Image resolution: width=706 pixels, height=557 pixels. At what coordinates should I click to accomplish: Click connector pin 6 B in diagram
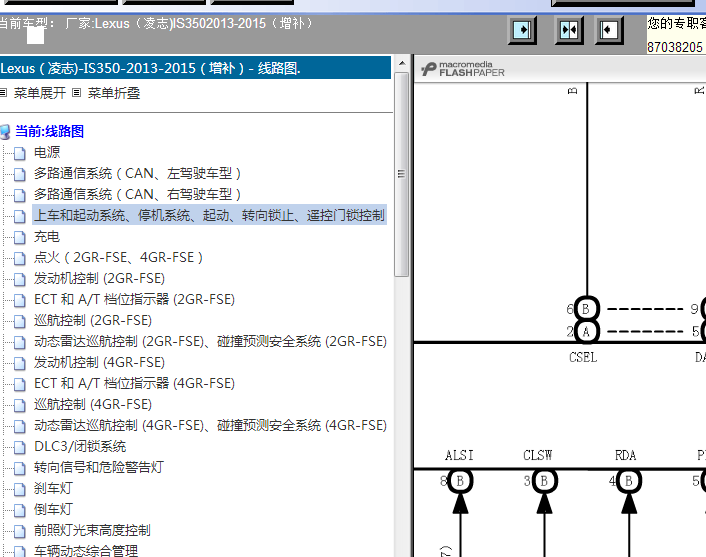(x=586, y=309)
